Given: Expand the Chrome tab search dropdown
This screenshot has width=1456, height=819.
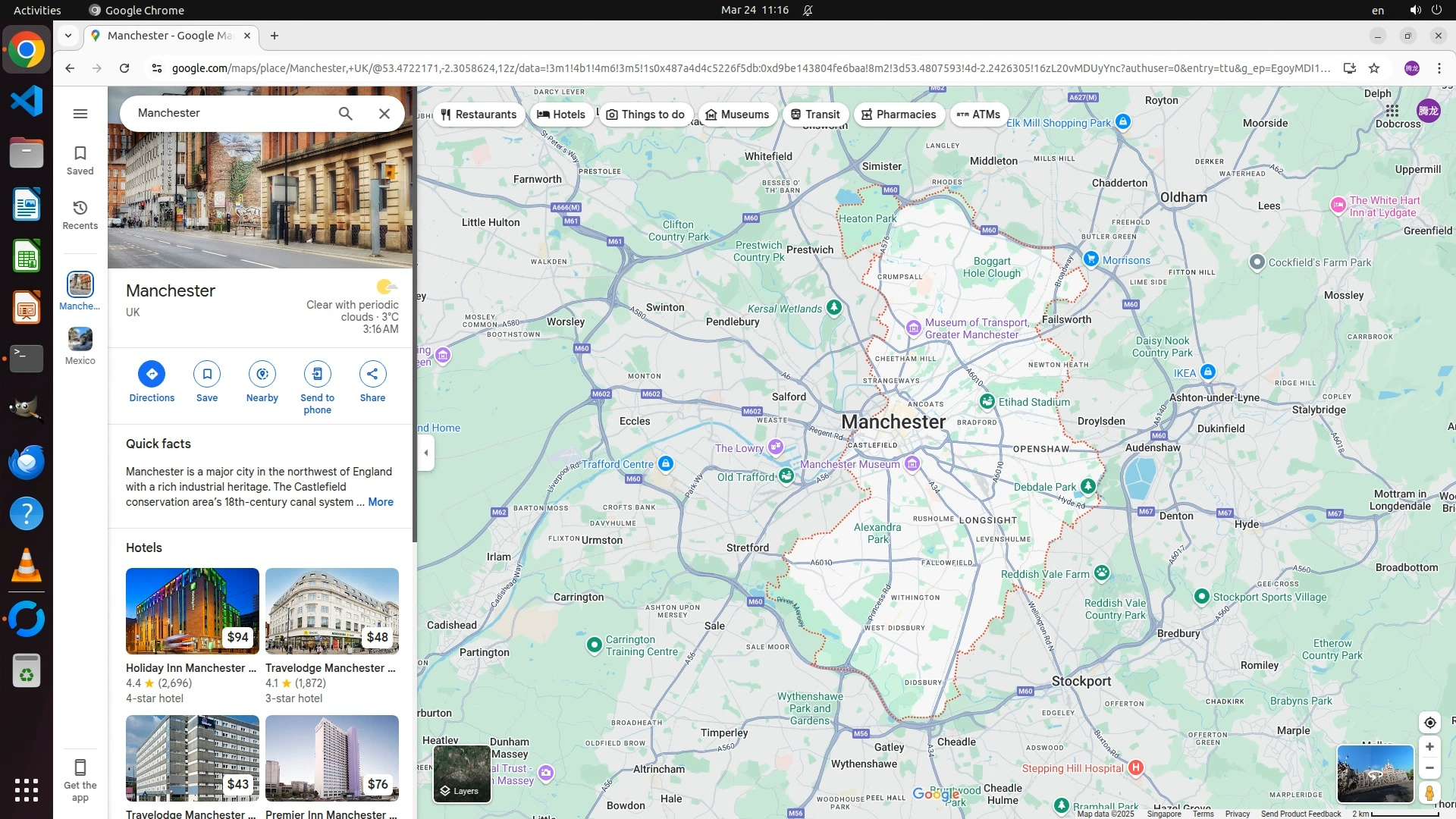Looking at the screenshot, I should tap(68, 36).
